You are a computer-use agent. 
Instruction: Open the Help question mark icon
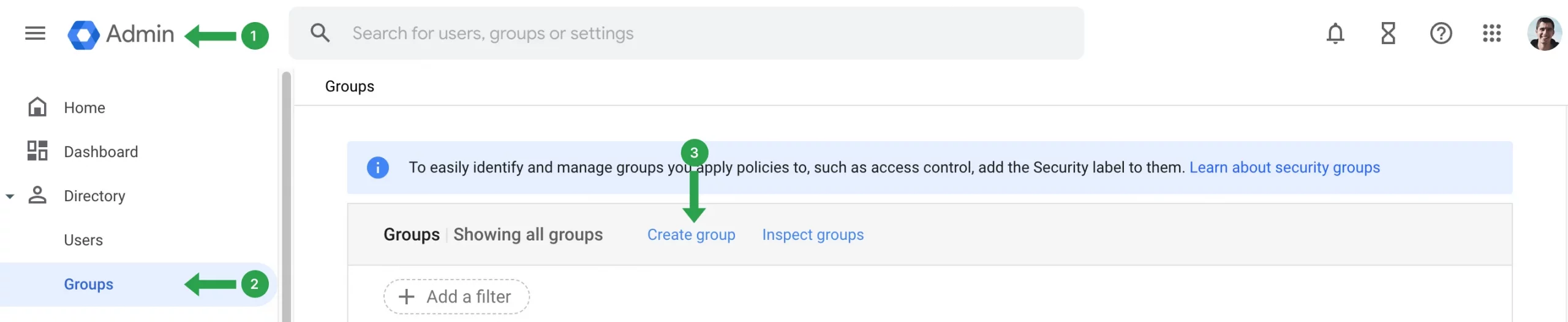(1441, 33)
